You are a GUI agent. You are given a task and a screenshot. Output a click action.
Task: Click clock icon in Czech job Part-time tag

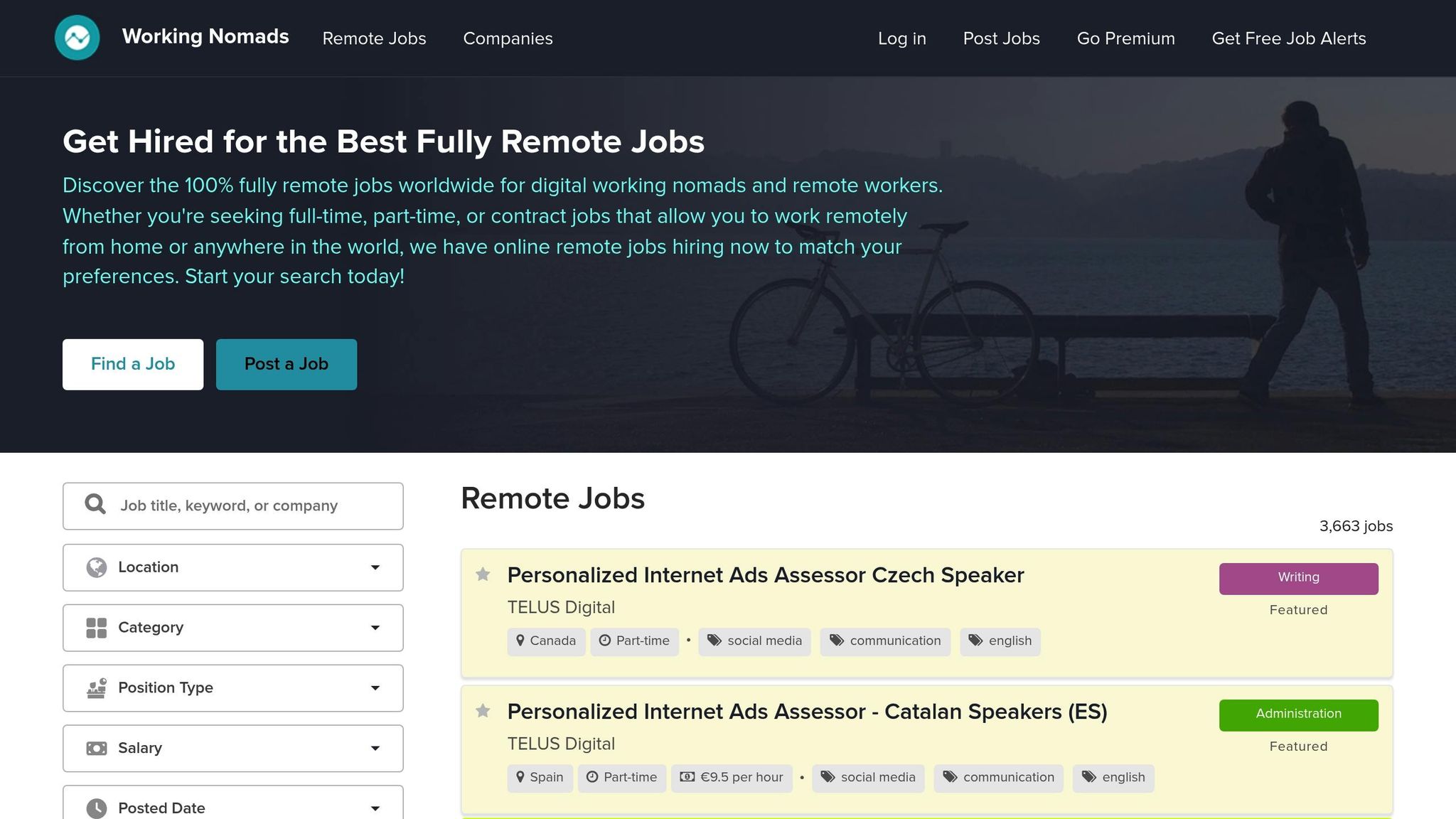click(605, 641)
